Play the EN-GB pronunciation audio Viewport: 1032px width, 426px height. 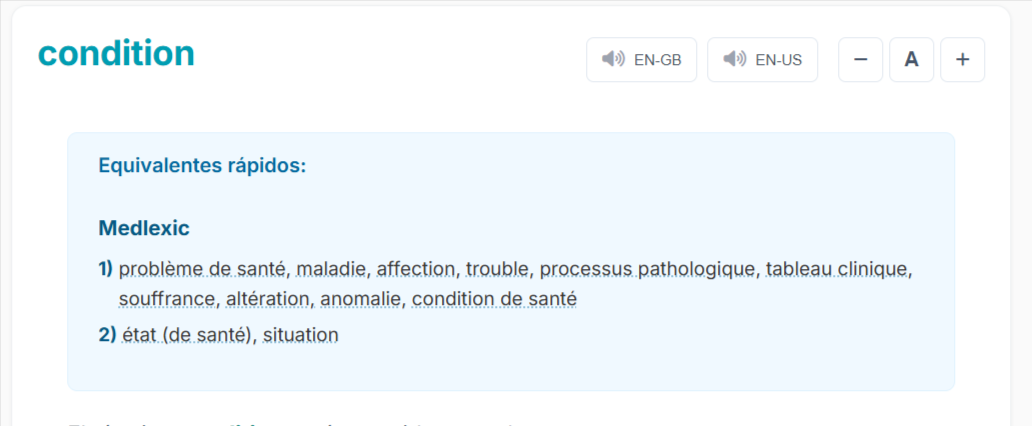pos(641,60)
